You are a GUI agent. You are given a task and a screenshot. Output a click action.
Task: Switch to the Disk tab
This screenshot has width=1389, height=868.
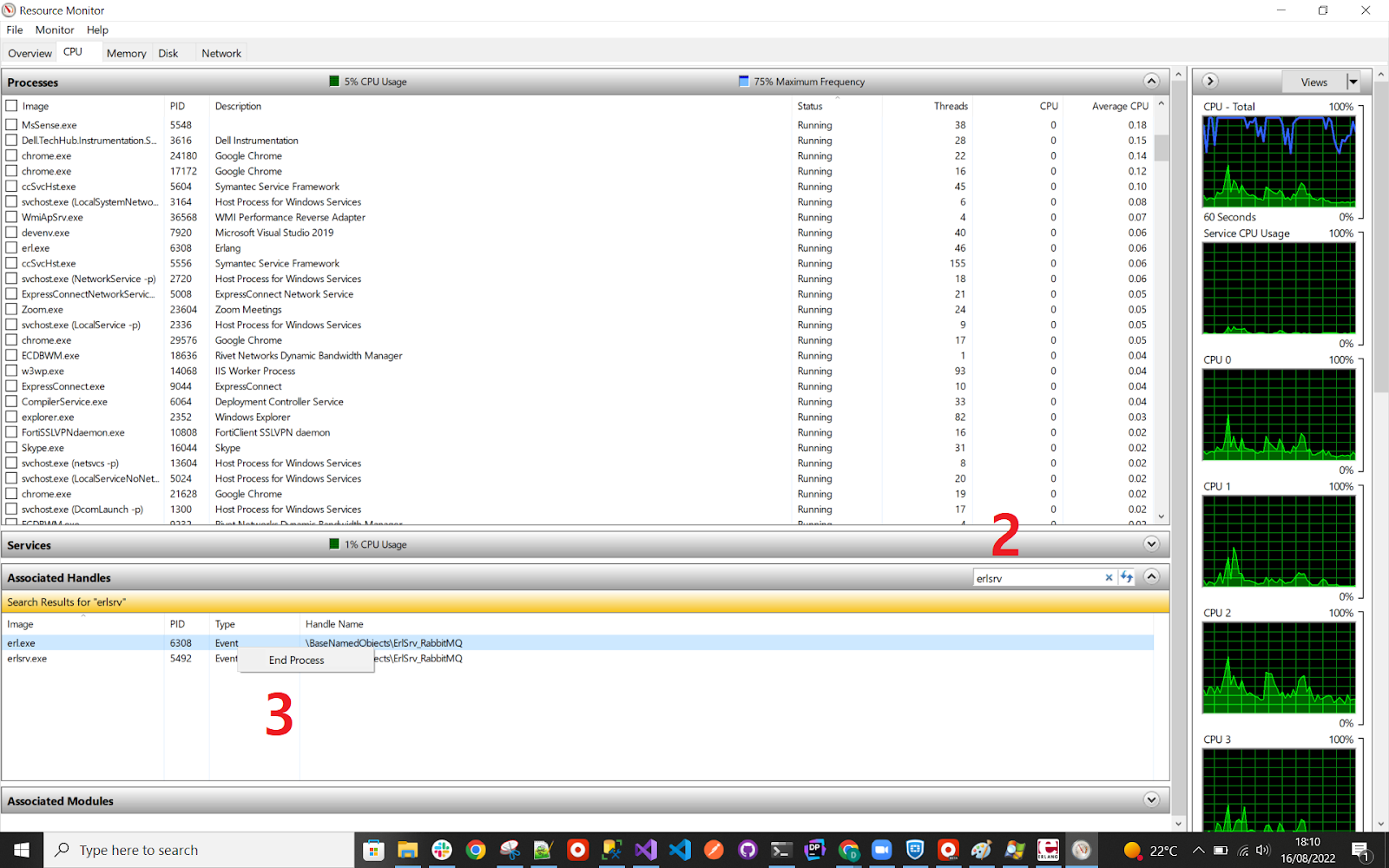(x=168, y=53)
